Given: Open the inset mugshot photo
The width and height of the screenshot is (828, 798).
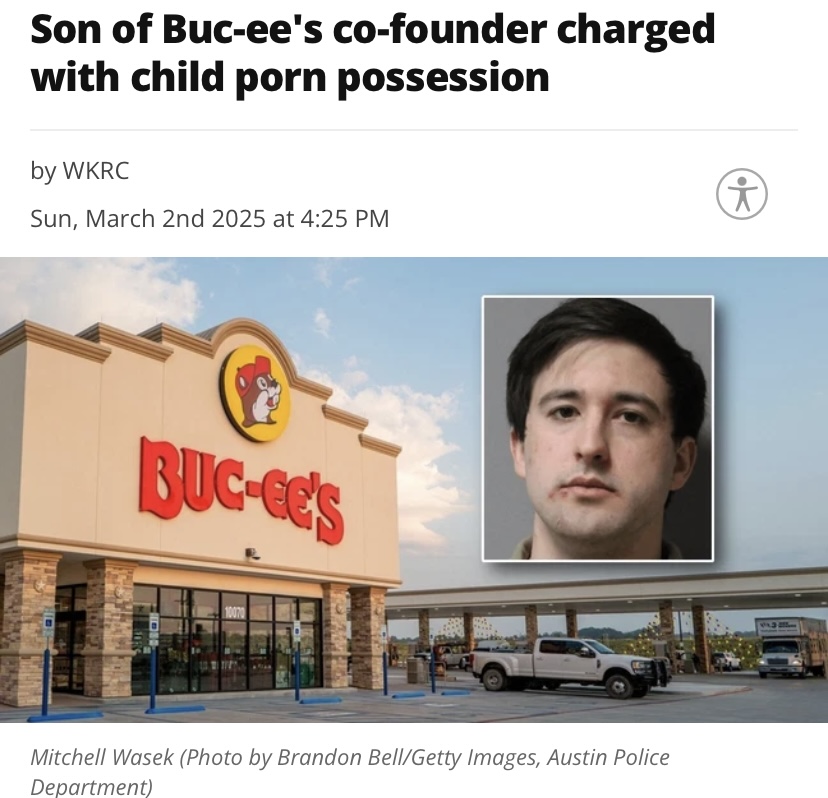Looking at the screenshot, I should coord(598,428).
